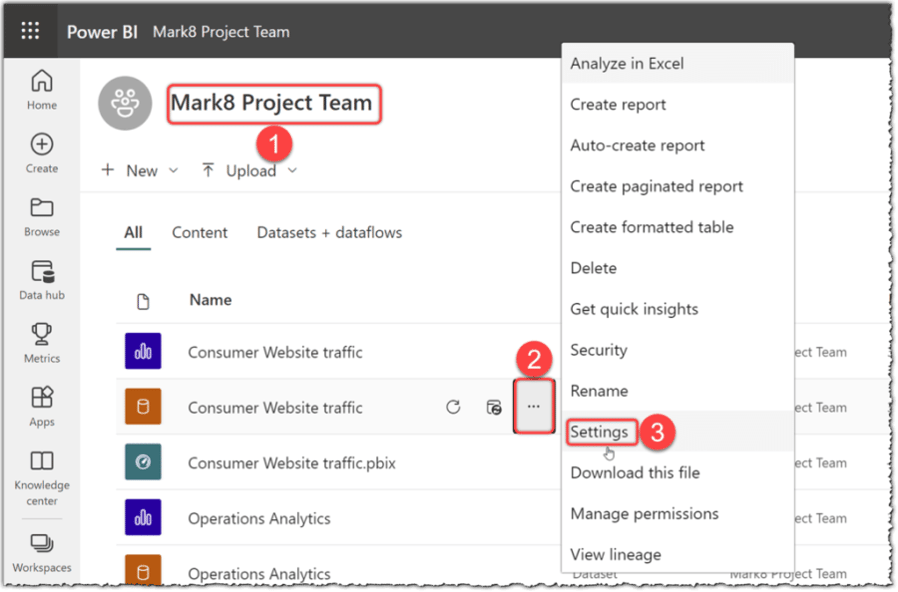Click the Operations Analytics dataset icon
This screenshot has height=592, width=898.
point(143,571)
